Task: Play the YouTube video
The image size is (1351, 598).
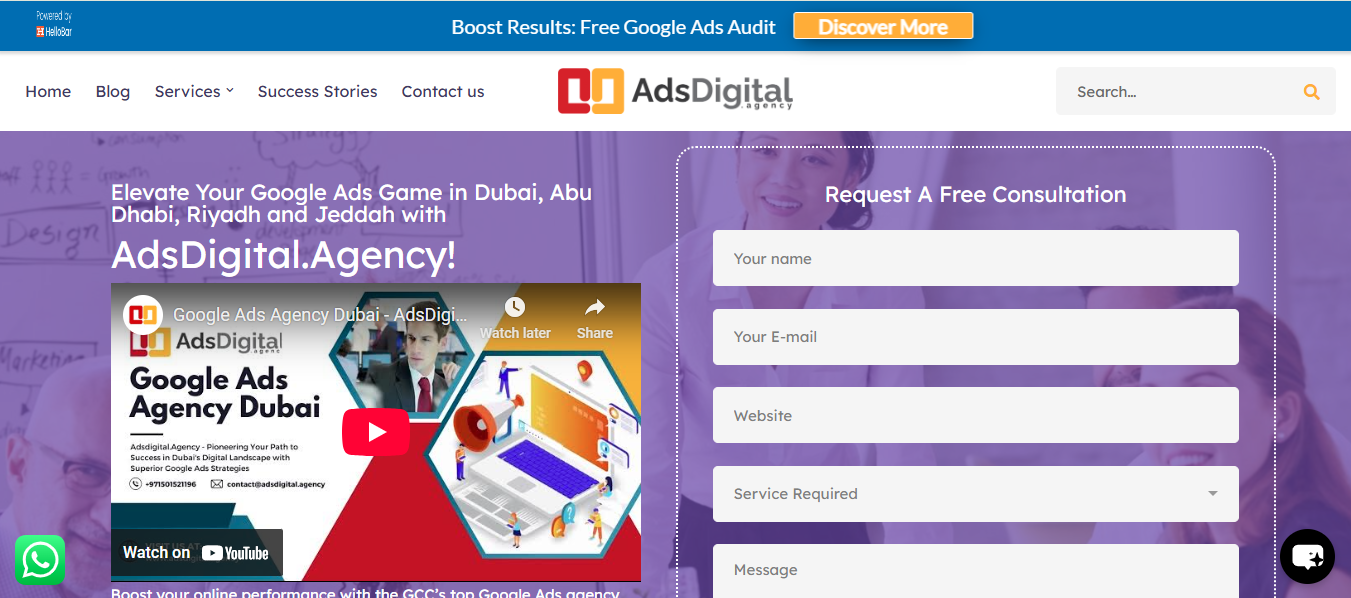Action: [x=376, y=432]
